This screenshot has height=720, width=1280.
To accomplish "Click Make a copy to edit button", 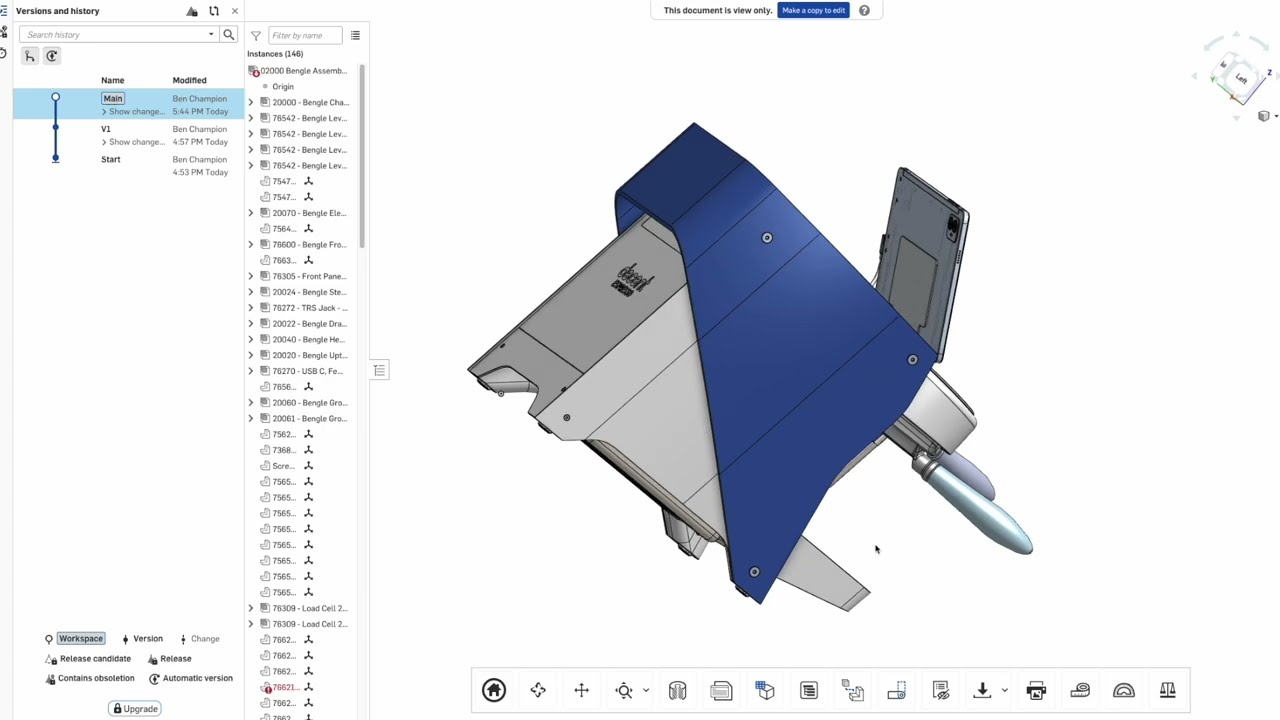I will click(814, 10).
